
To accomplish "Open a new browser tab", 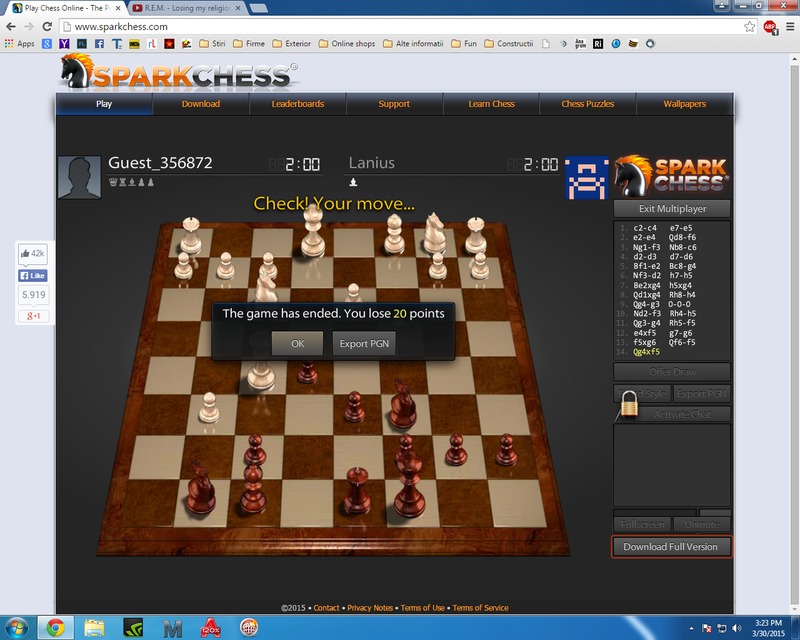I will [259, 8].
